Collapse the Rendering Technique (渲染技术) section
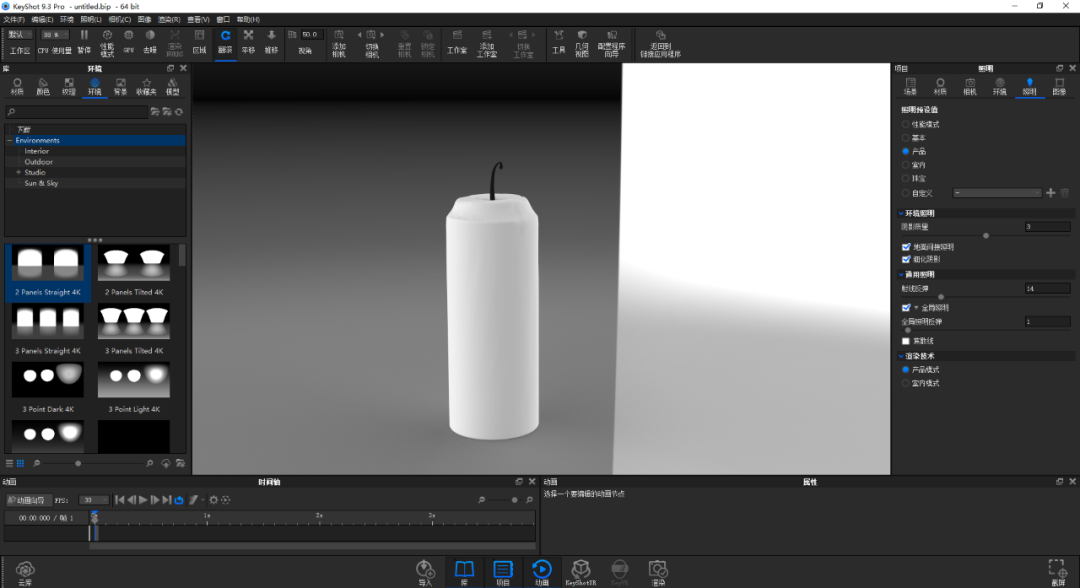This screenshot has height=588, width=1080. pyautogui.click(x=901, y=356)
